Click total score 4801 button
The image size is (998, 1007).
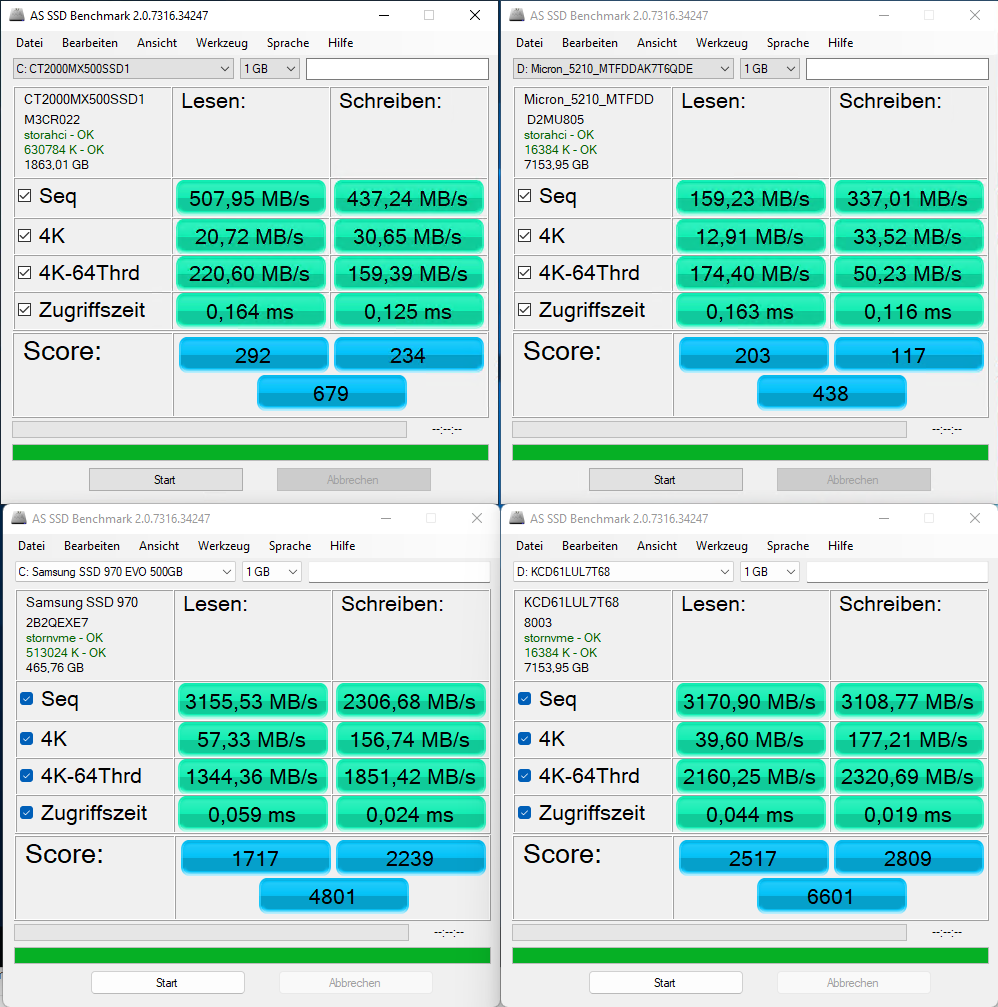[x=333, y=896]
